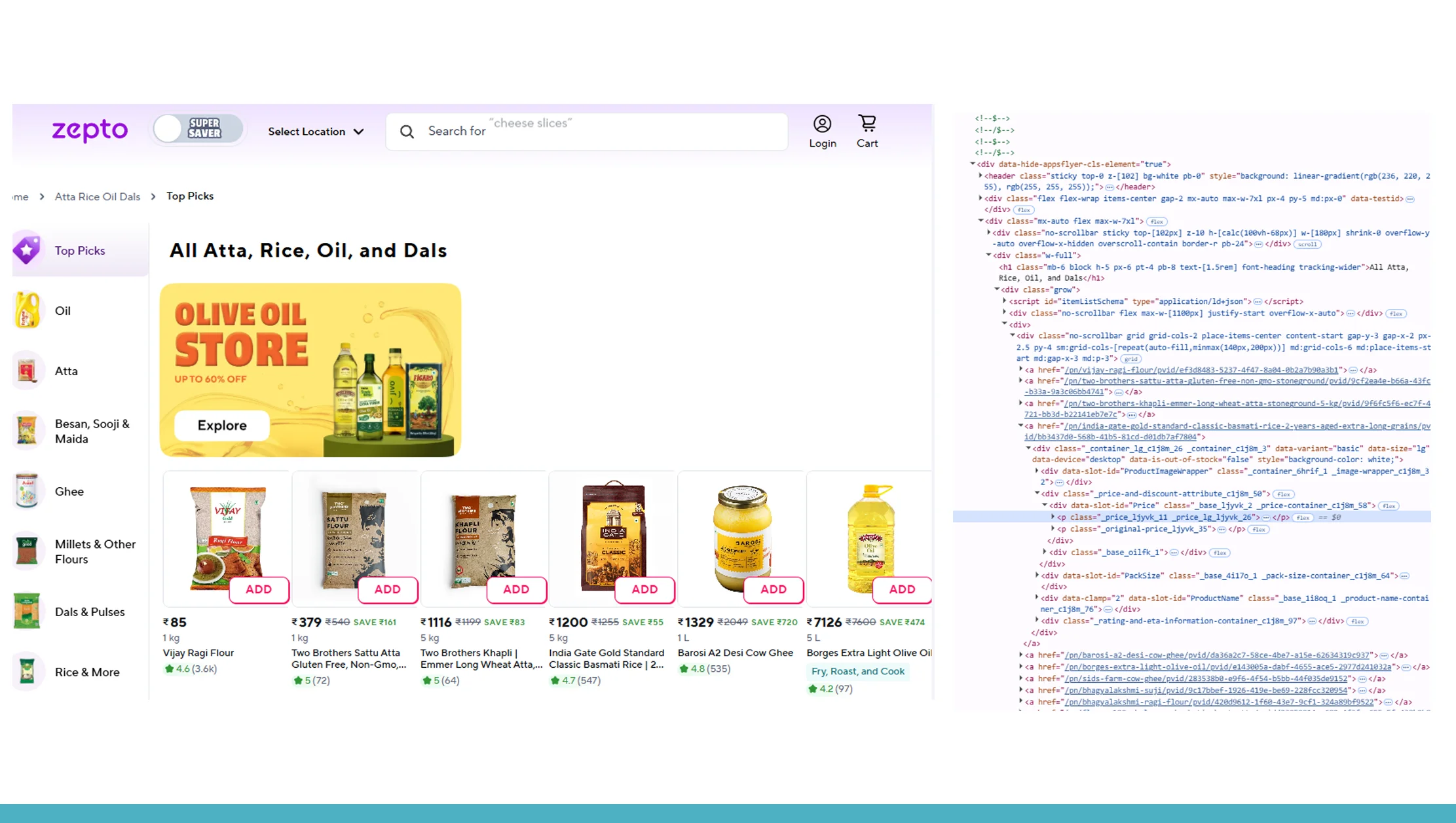Open Borges olive oil bottle image

click(x=870, y=539)
